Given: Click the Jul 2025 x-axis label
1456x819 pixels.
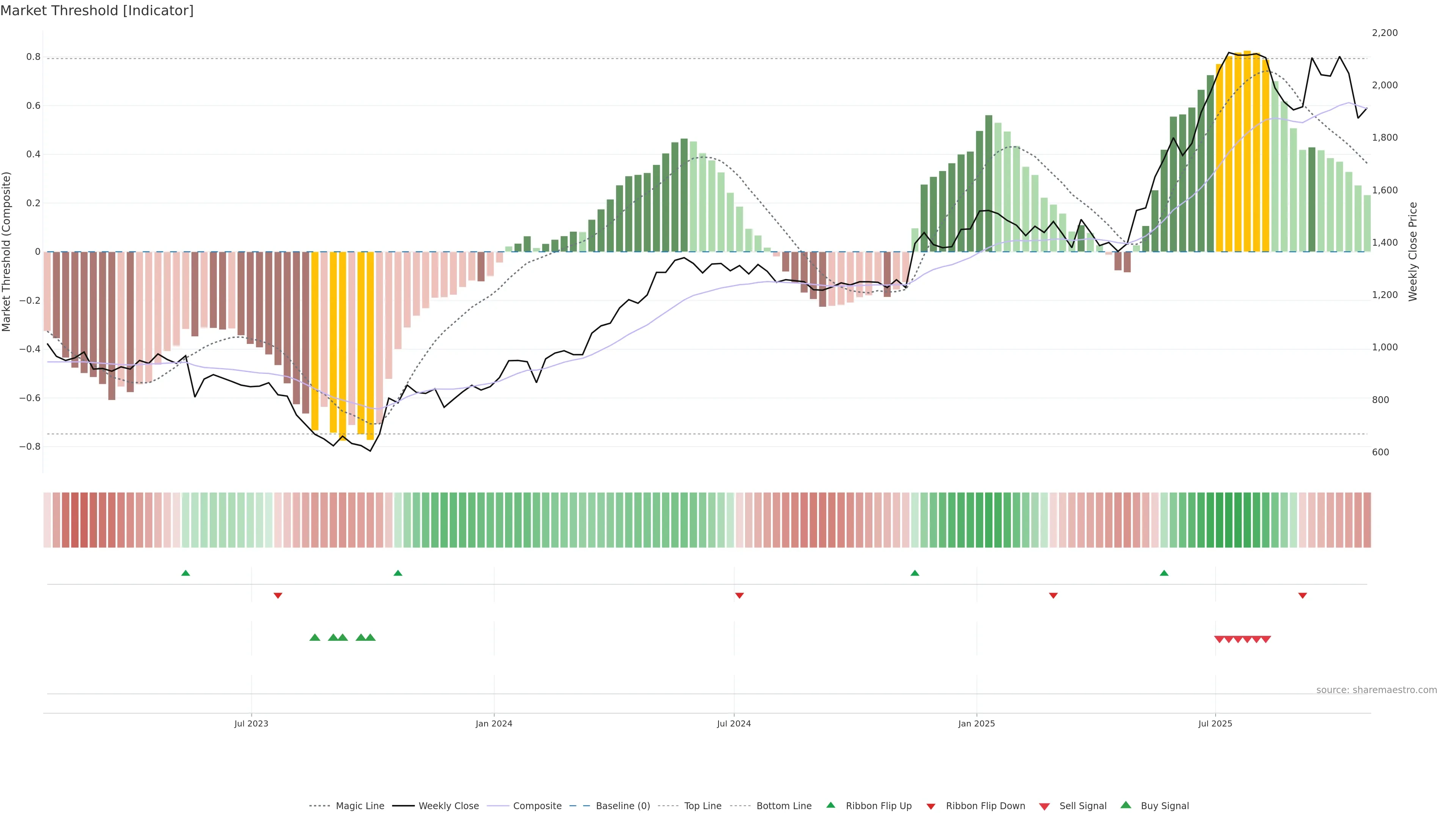Looking at the screenshot, I should tap(1214, 723).
